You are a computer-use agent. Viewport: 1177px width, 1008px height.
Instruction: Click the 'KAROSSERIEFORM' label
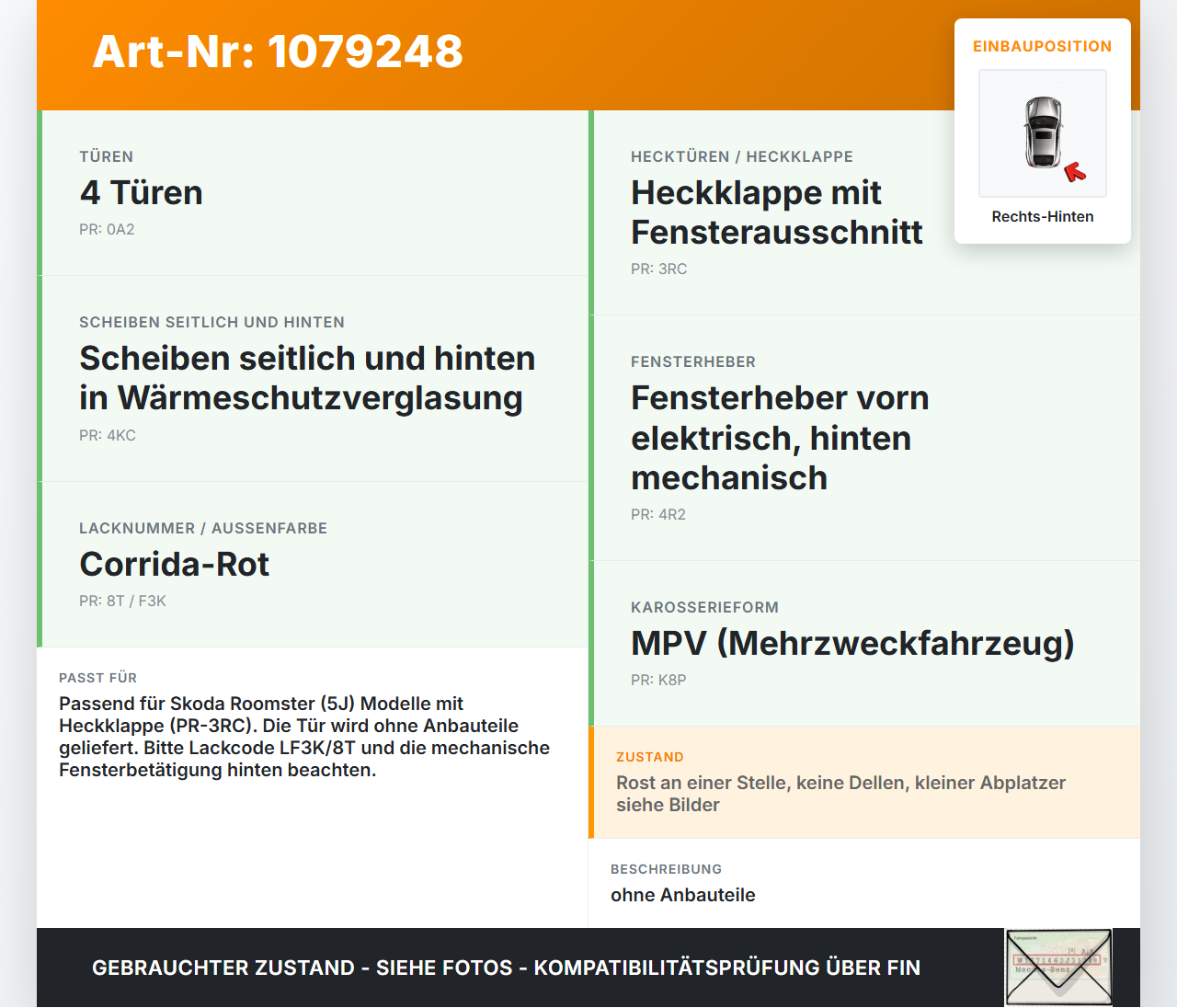click(x=704, y=608)
